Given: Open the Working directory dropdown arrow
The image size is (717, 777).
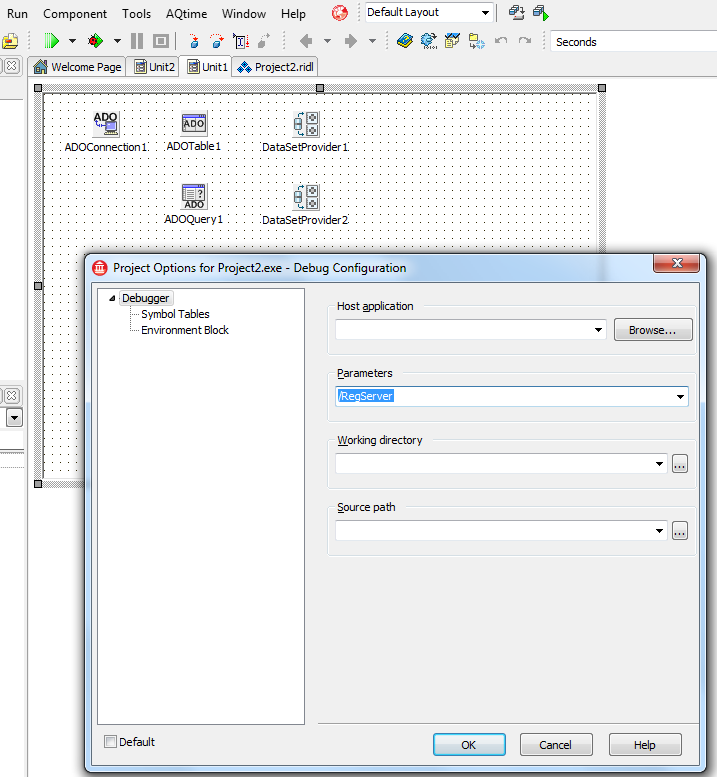Looking at the screenshot, I should point(660,464).
